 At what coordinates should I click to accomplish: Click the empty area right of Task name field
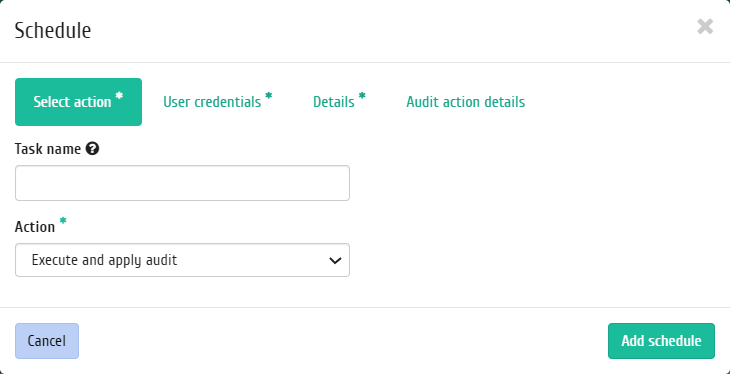click(535, 183)
